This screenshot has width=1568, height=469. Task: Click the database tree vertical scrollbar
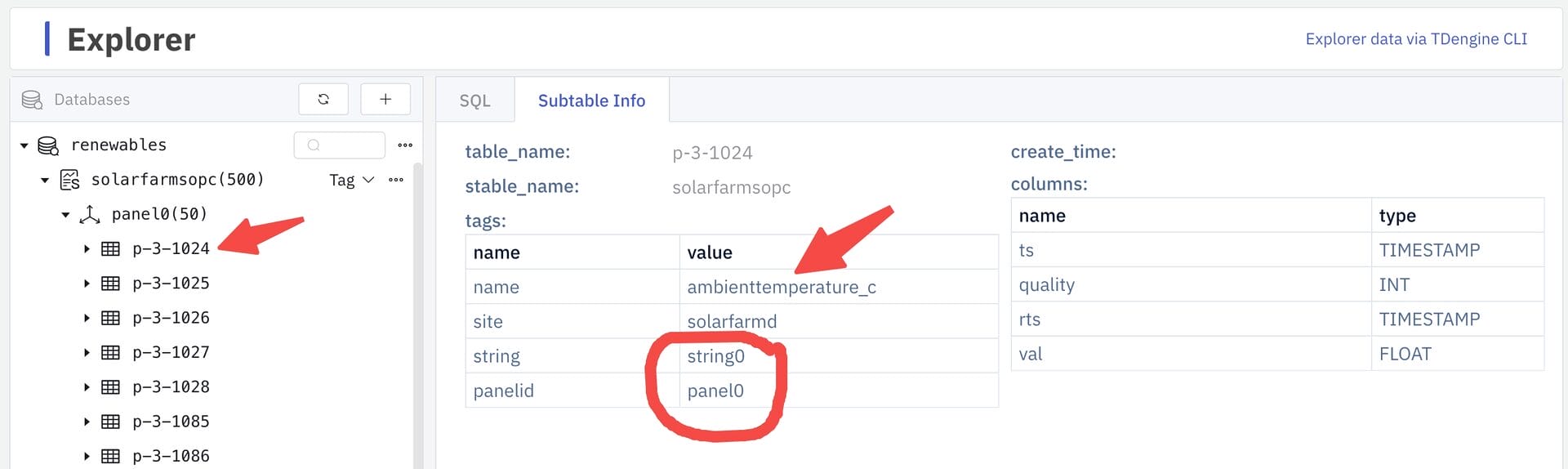(418, 310)
